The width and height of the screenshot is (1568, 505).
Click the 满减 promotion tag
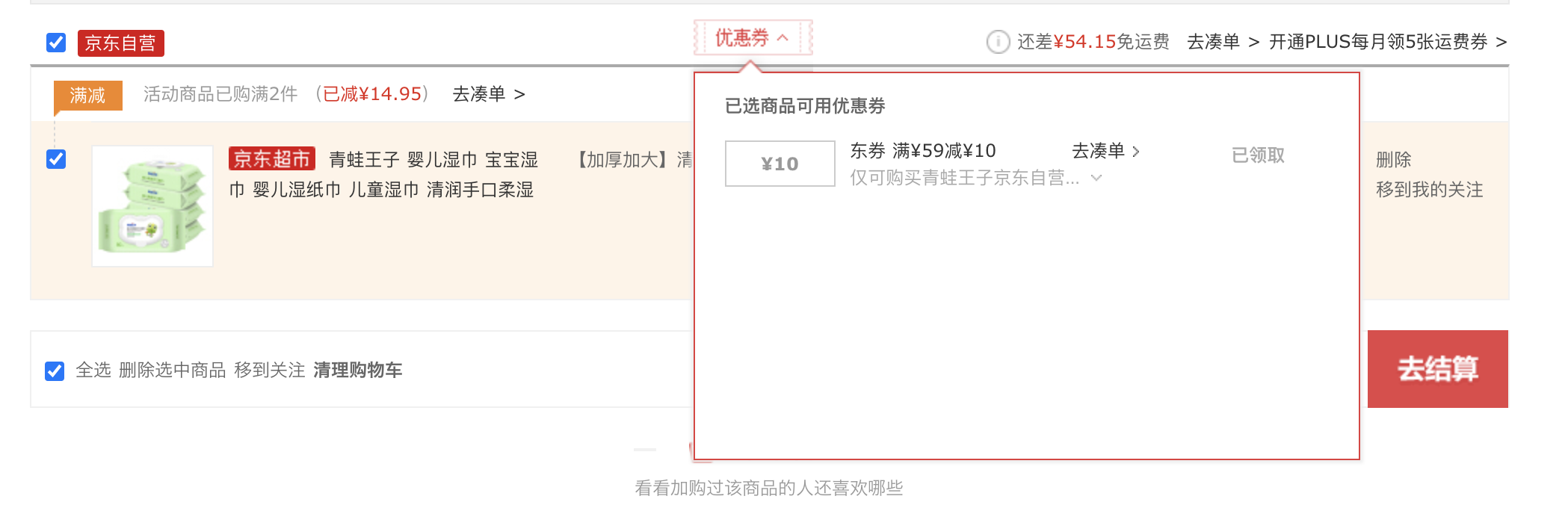(88, 96)
